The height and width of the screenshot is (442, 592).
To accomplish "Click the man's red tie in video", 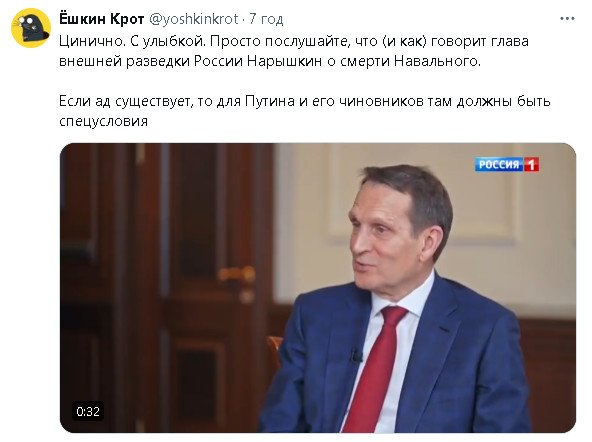I will click(x=375, y=370).
